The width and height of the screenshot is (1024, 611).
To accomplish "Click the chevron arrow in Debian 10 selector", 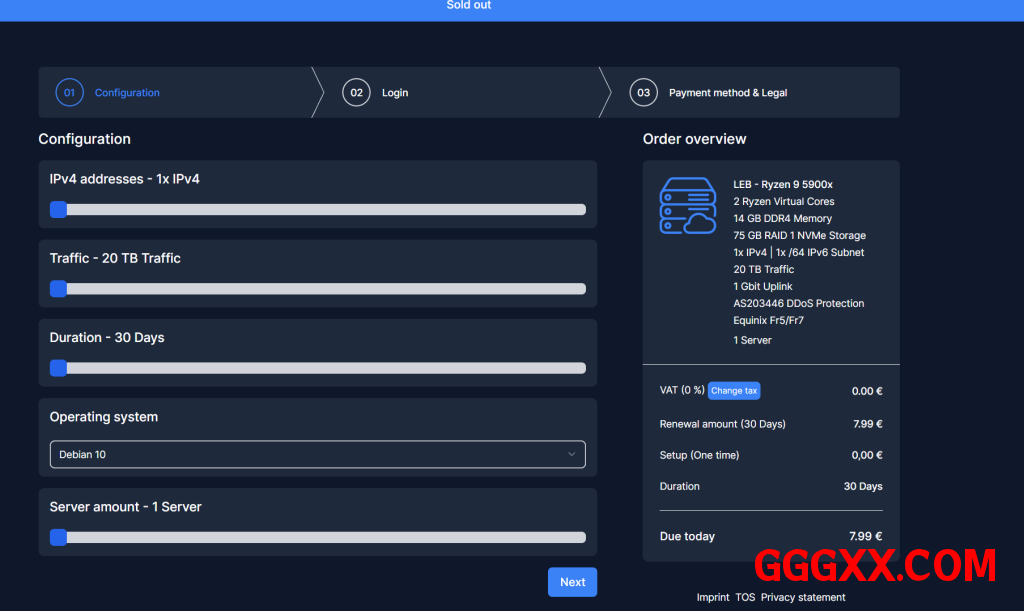I will 572,454.
